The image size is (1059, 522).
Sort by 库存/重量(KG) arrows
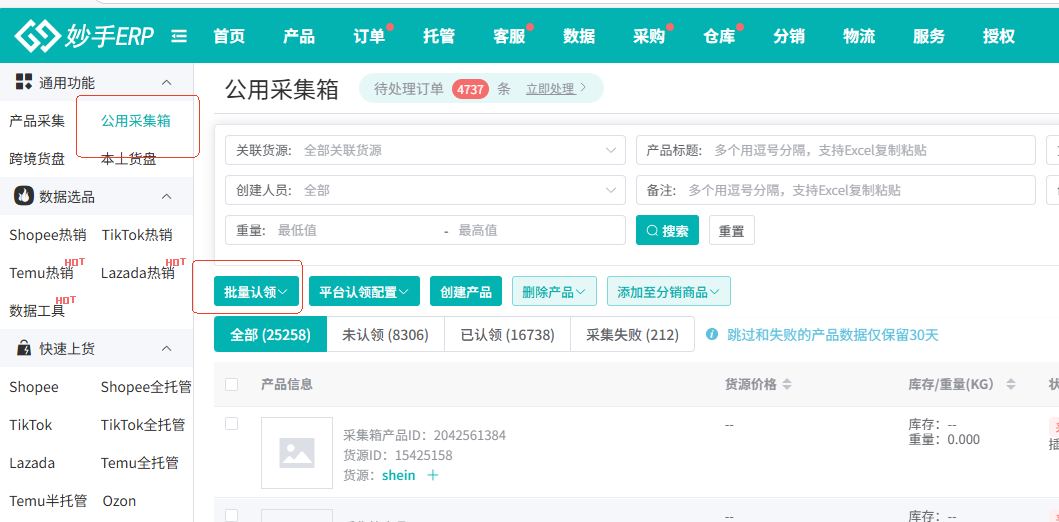pyautogui.click(x=1010, y=384)
